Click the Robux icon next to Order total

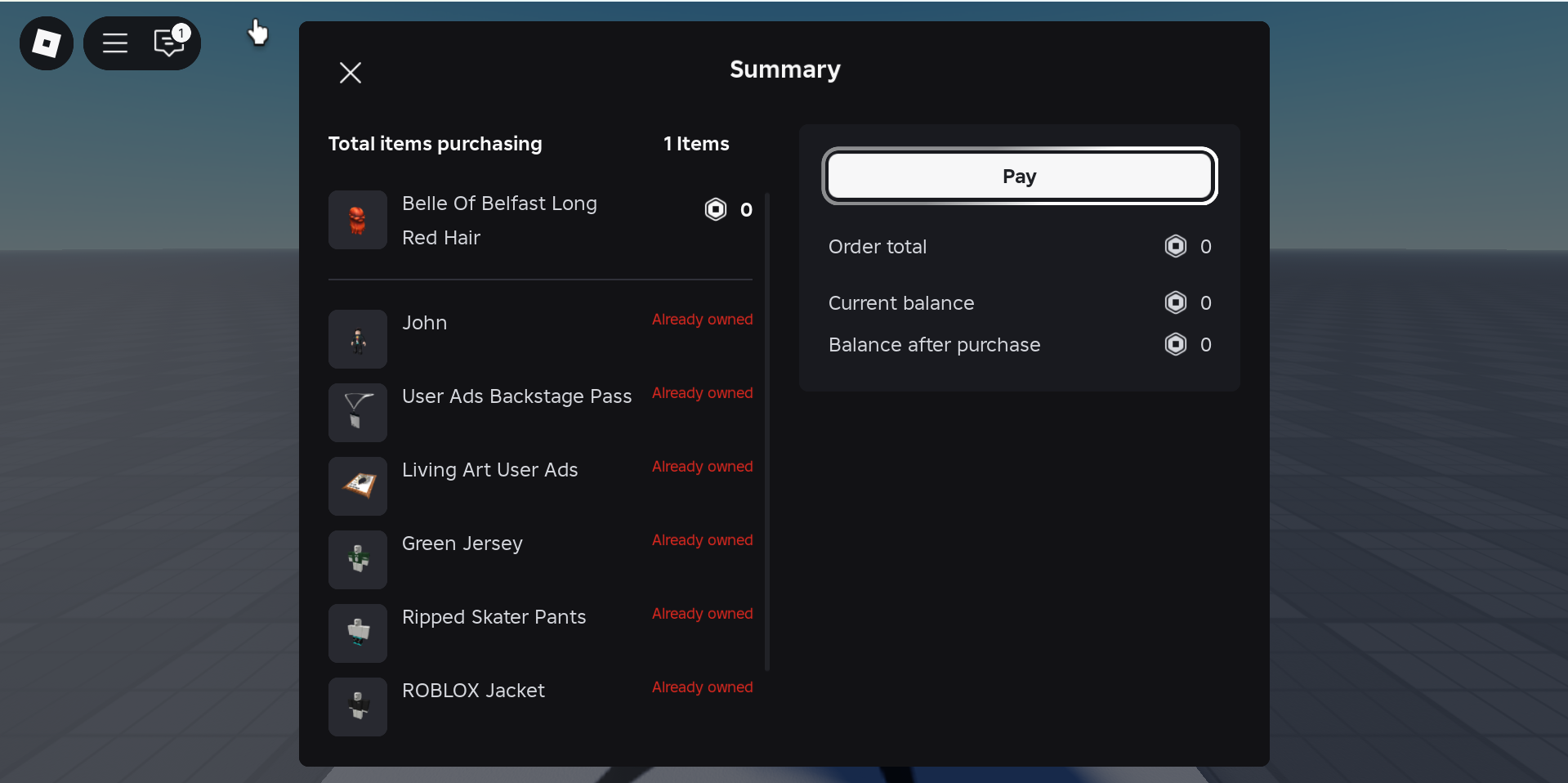pos(1175,246)
